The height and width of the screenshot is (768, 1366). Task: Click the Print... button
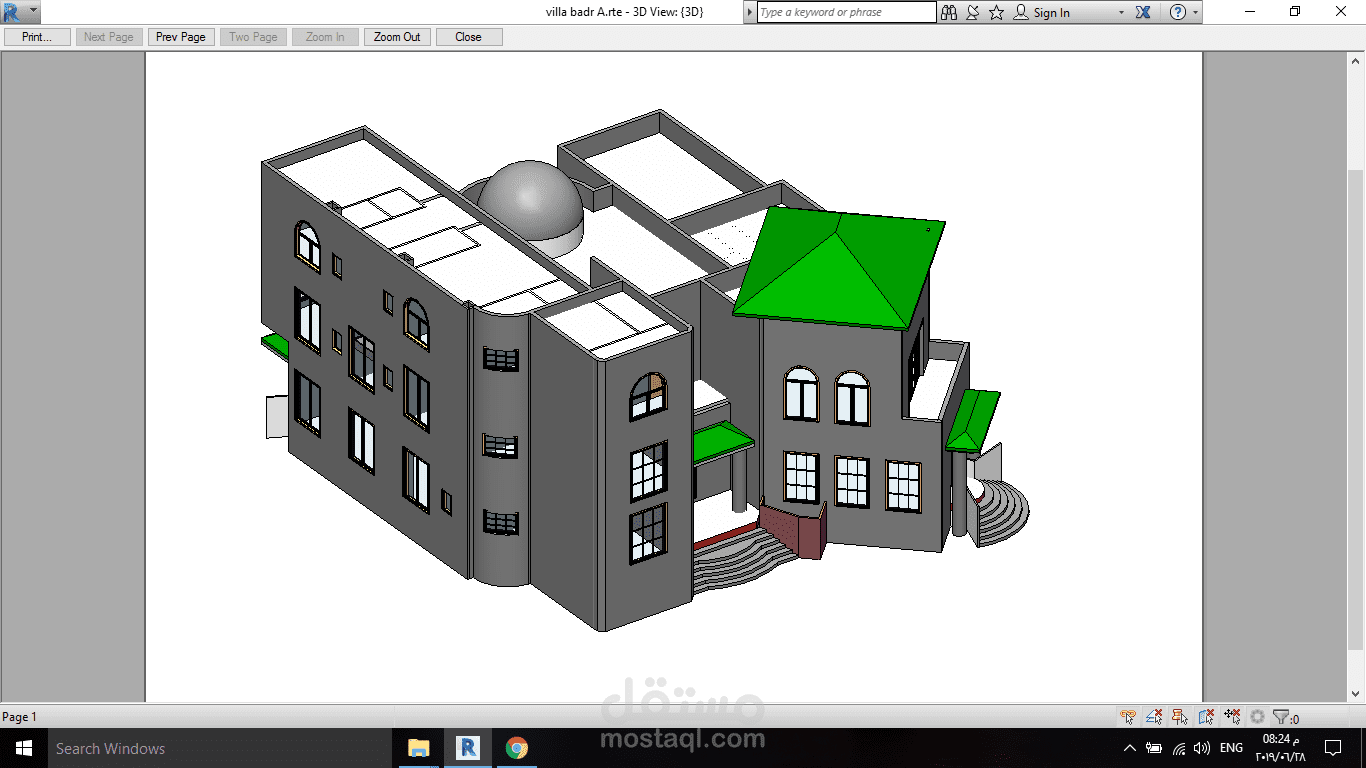tap(37, 37)
